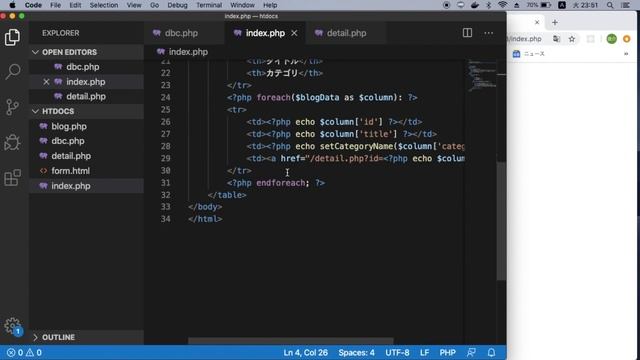
Task: Close index.php in Open Editors list
Action: [46, 82]
